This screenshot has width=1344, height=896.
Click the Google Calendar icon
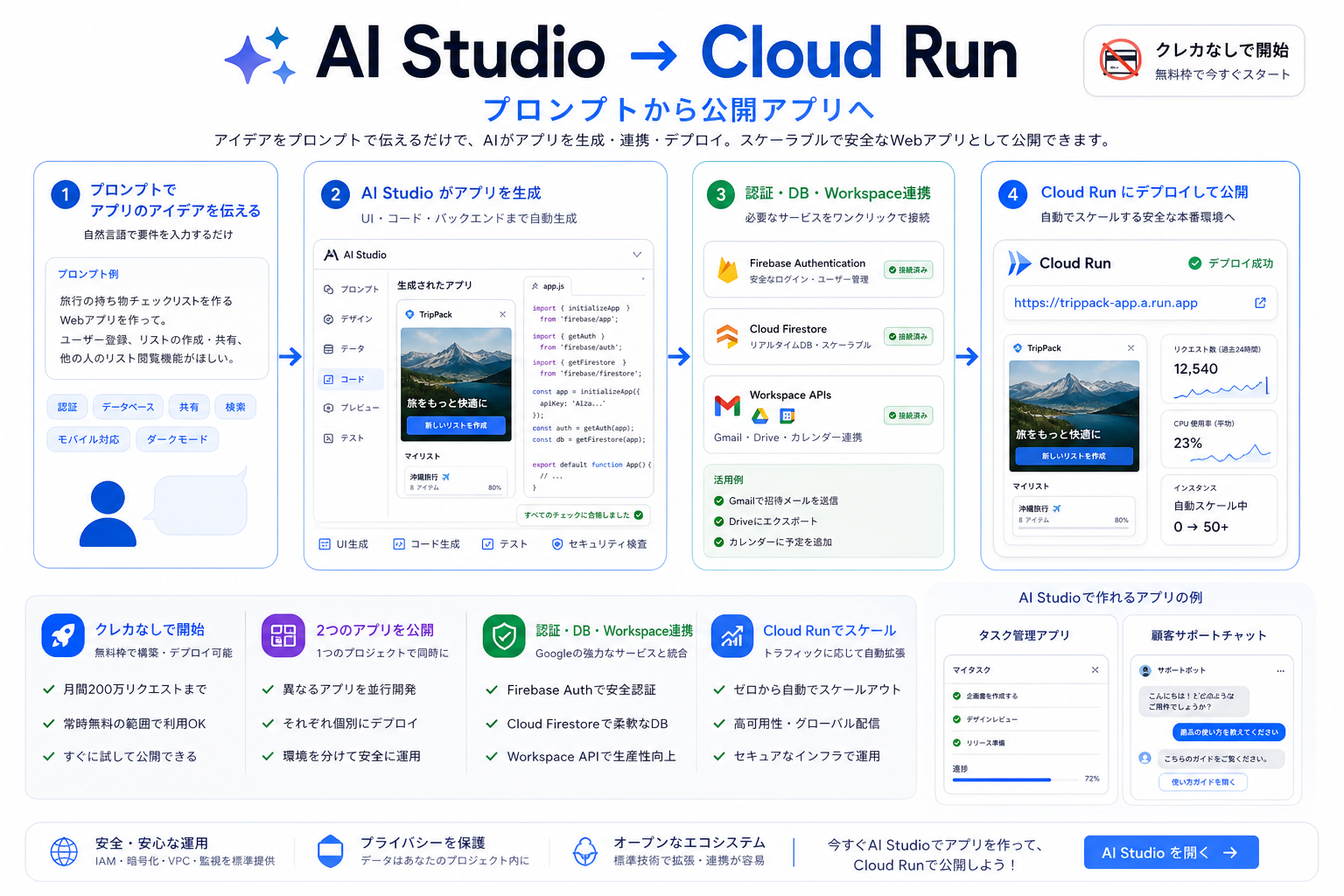[787, 416]
